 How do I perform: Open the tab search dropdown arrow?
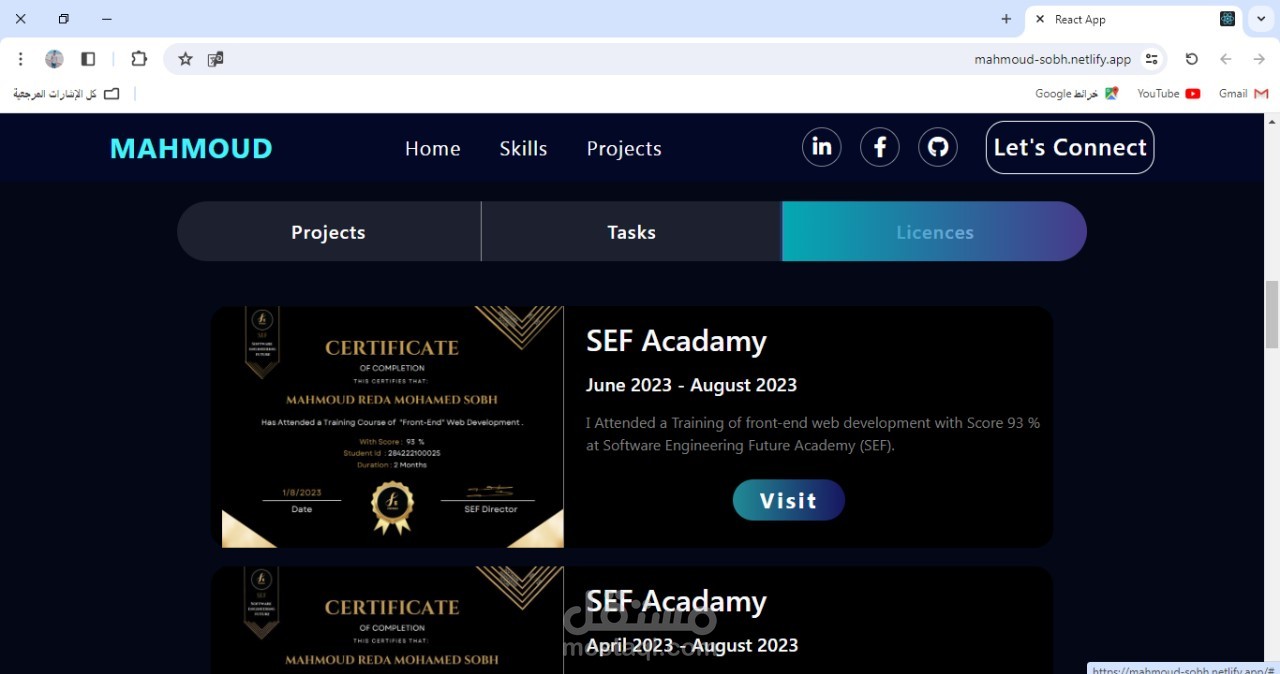(x=1261, y=19)
